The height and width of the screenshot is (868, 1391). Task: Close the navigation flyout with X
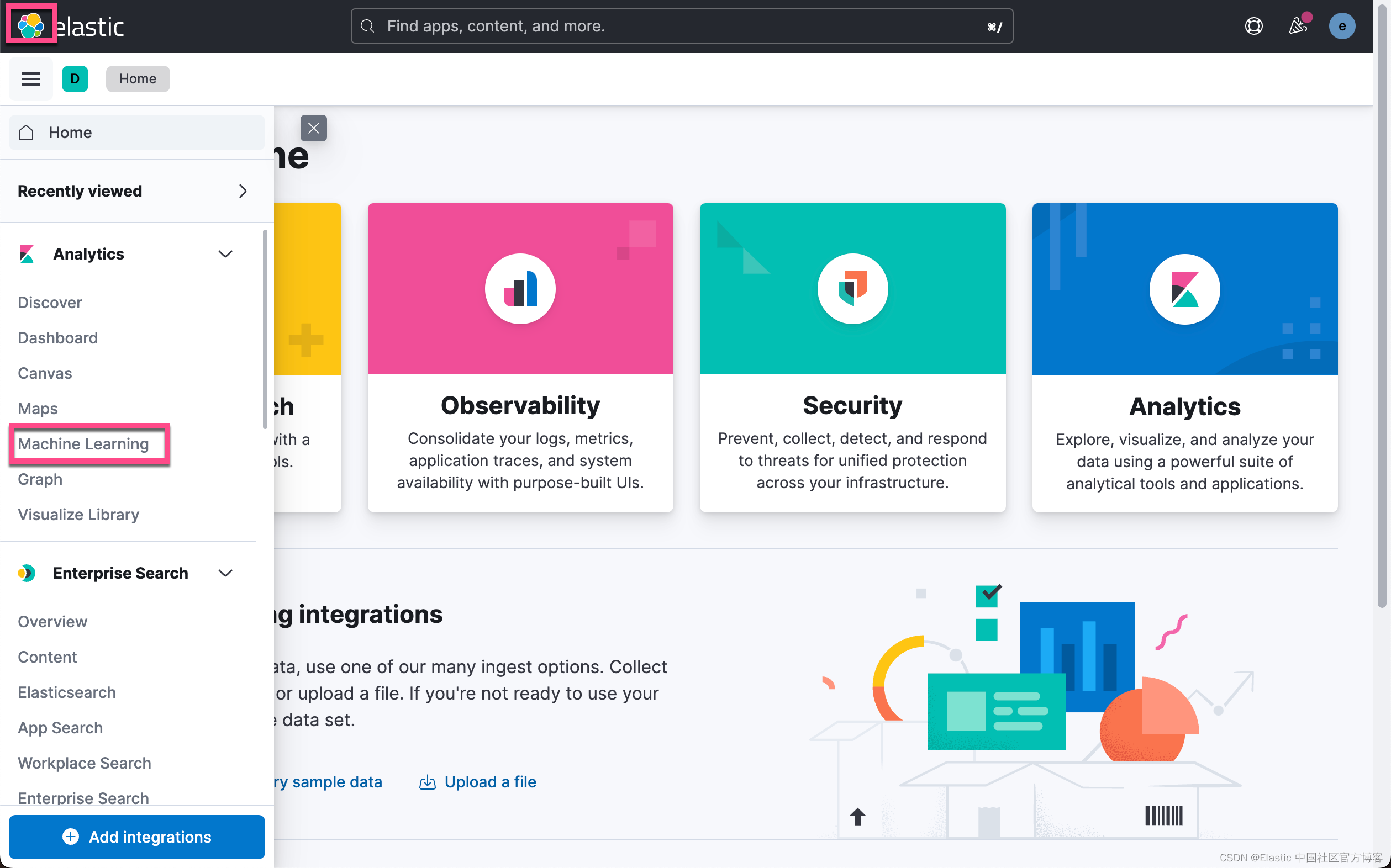(x=314, y=128)
